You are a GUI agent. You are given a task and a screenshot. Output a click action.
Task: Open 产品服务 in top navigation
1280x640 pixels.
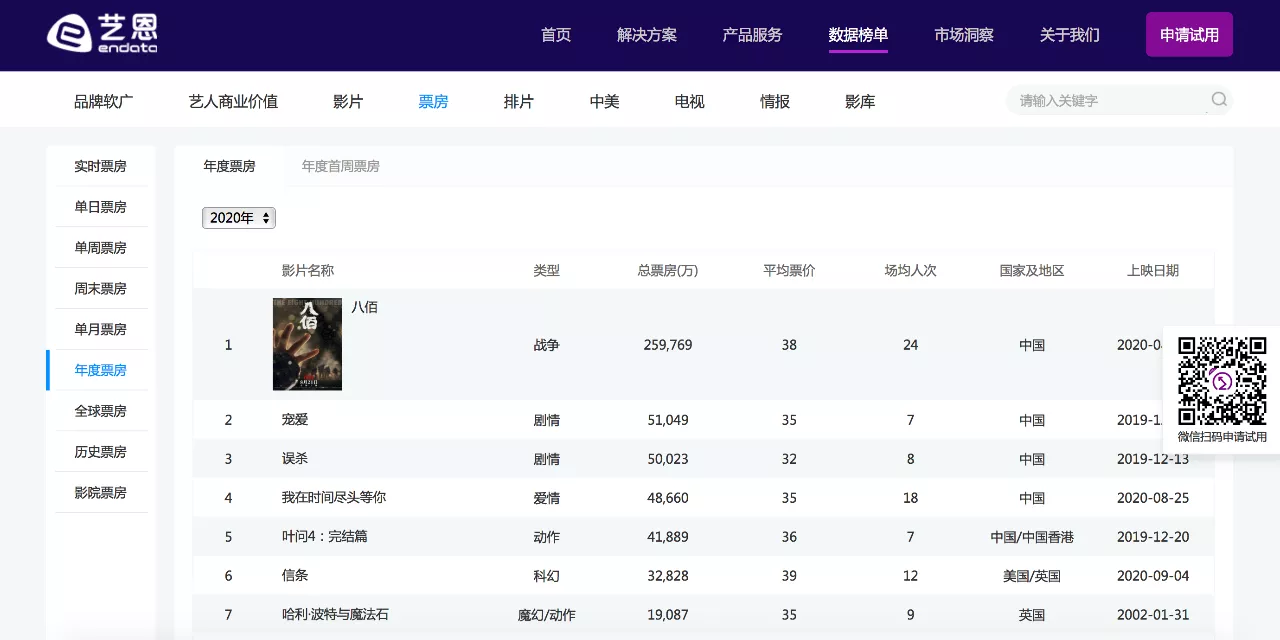pyautogui.click(x=752, y=35)
